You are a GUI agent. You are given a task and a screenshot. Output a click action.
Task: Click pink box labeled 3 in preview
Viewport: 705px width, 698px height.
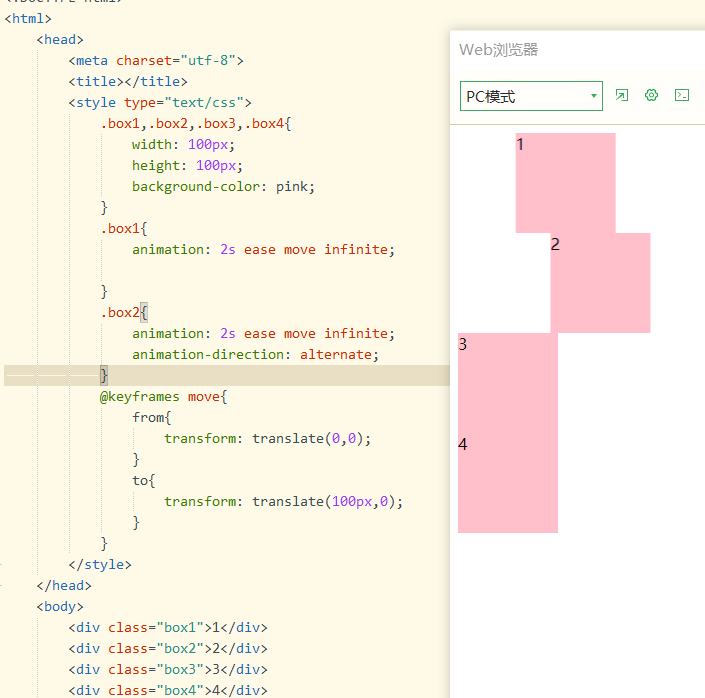point(508,383)
